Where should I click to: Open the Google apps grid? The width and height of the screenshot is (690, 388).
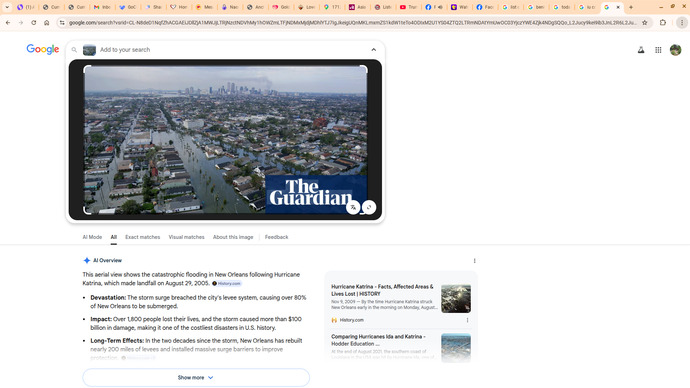pyautogui.click(x=658, y=50)
